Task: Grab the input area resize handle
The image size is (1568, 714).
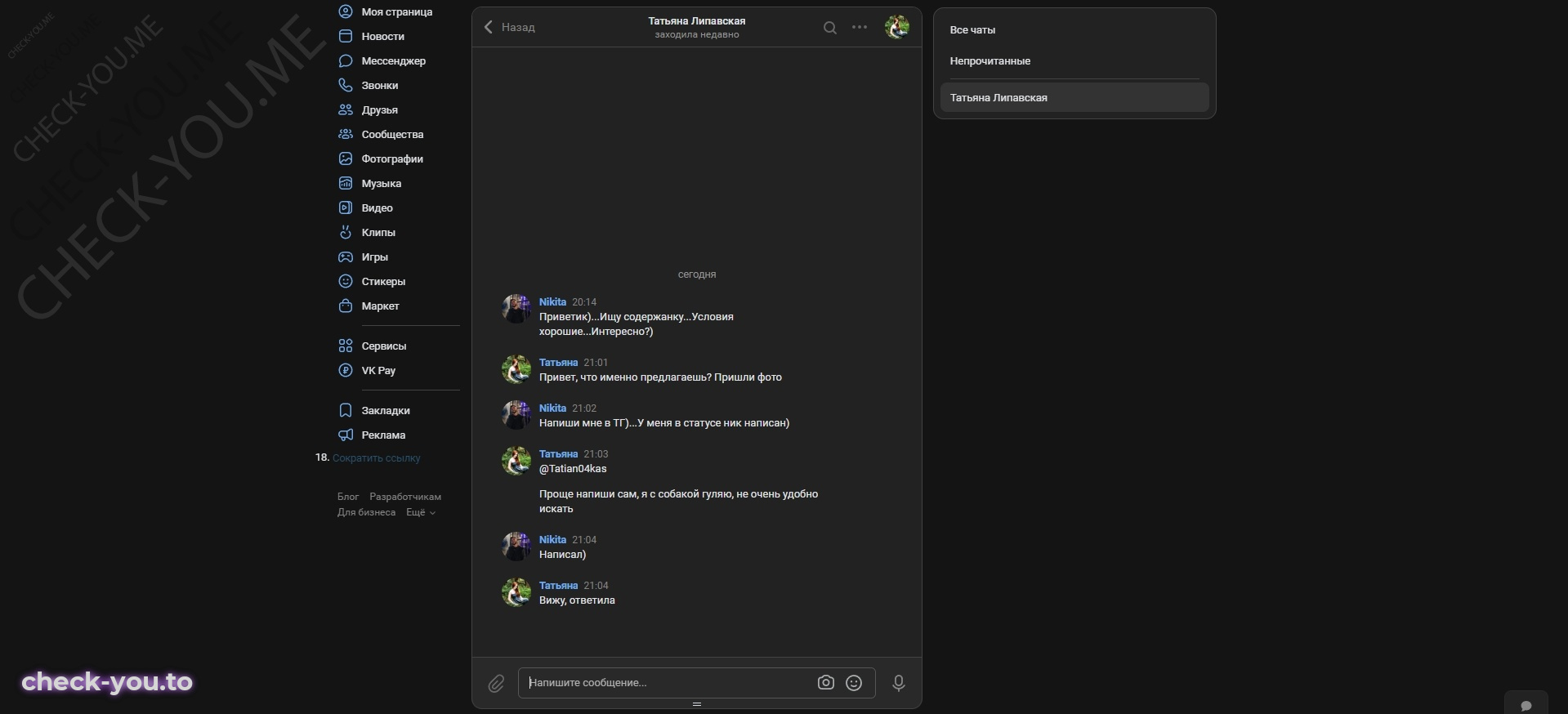Action: (x=697, y=703)
